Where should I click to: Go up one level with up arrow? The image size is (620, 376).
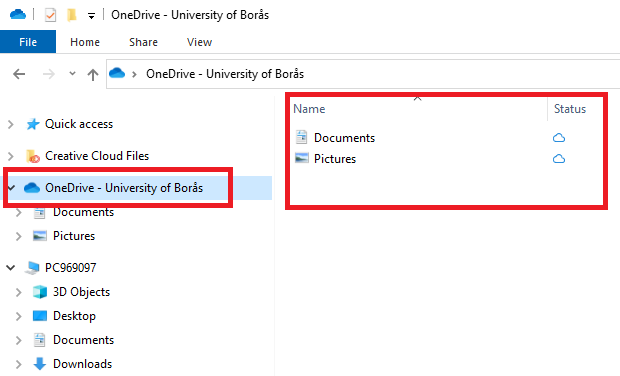[93, 74]
